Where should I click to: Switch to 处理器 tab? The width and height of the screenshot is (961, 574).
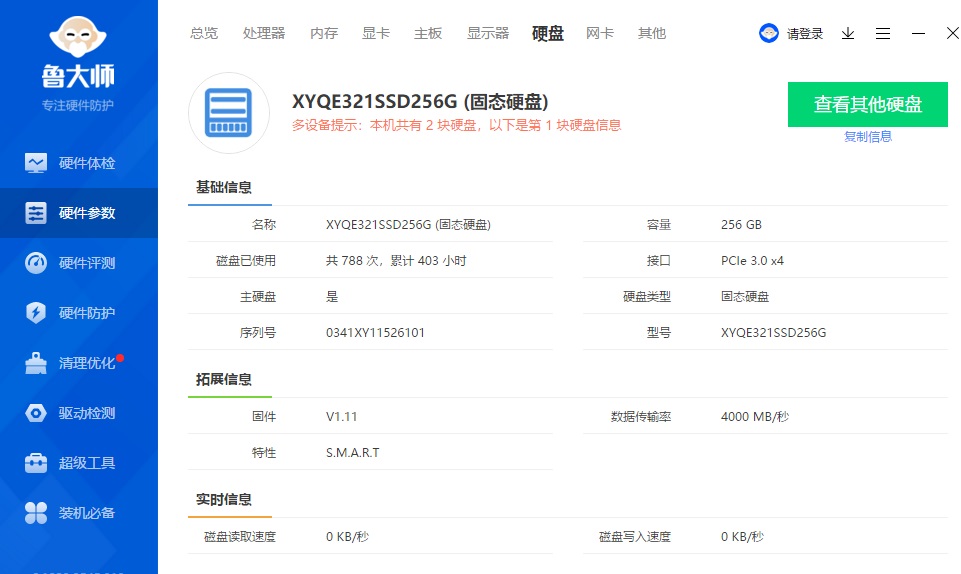[x=264, y=33]
